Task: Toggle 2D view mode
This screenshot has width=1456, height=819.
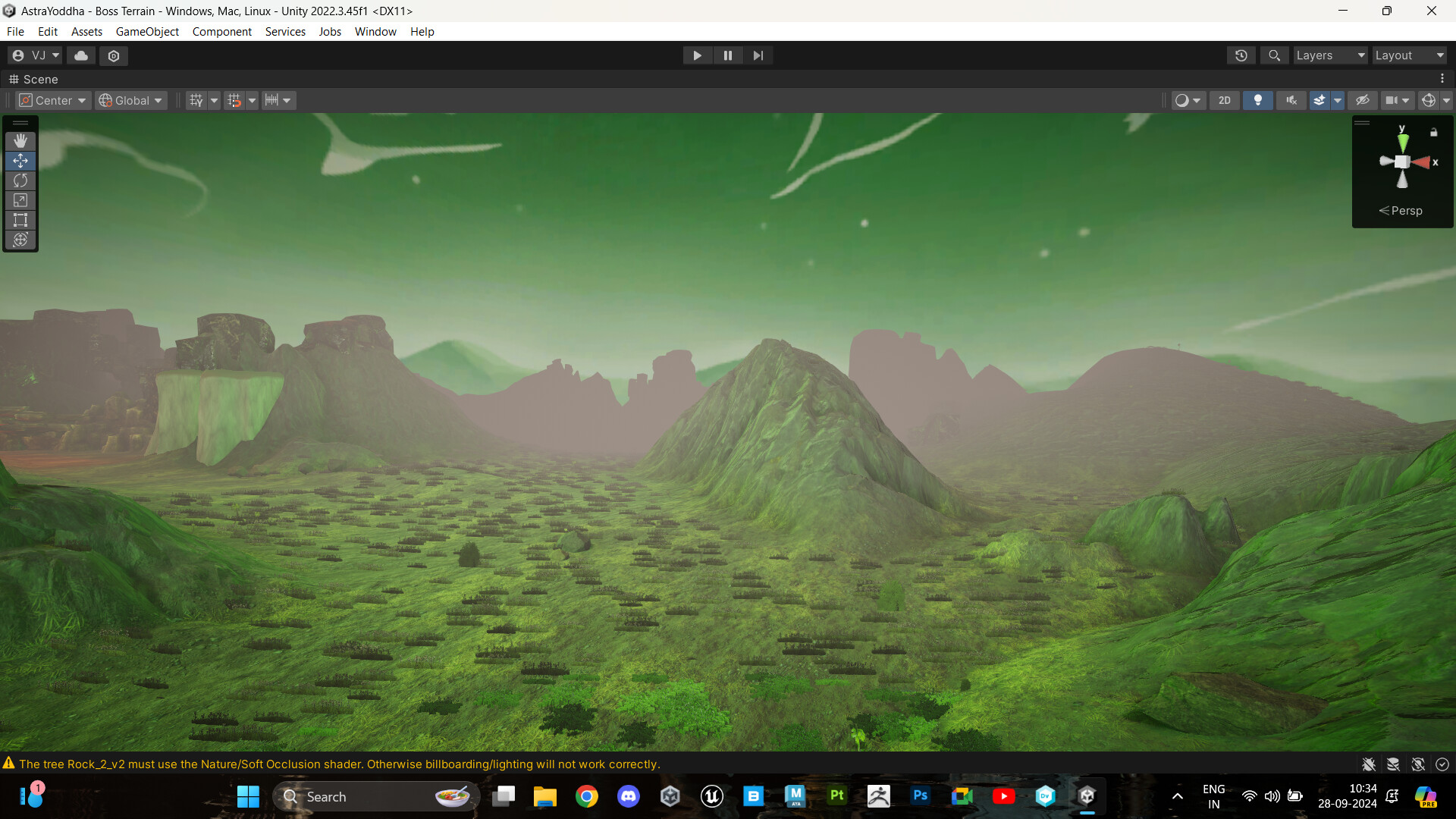Action: pos(1225,100)
